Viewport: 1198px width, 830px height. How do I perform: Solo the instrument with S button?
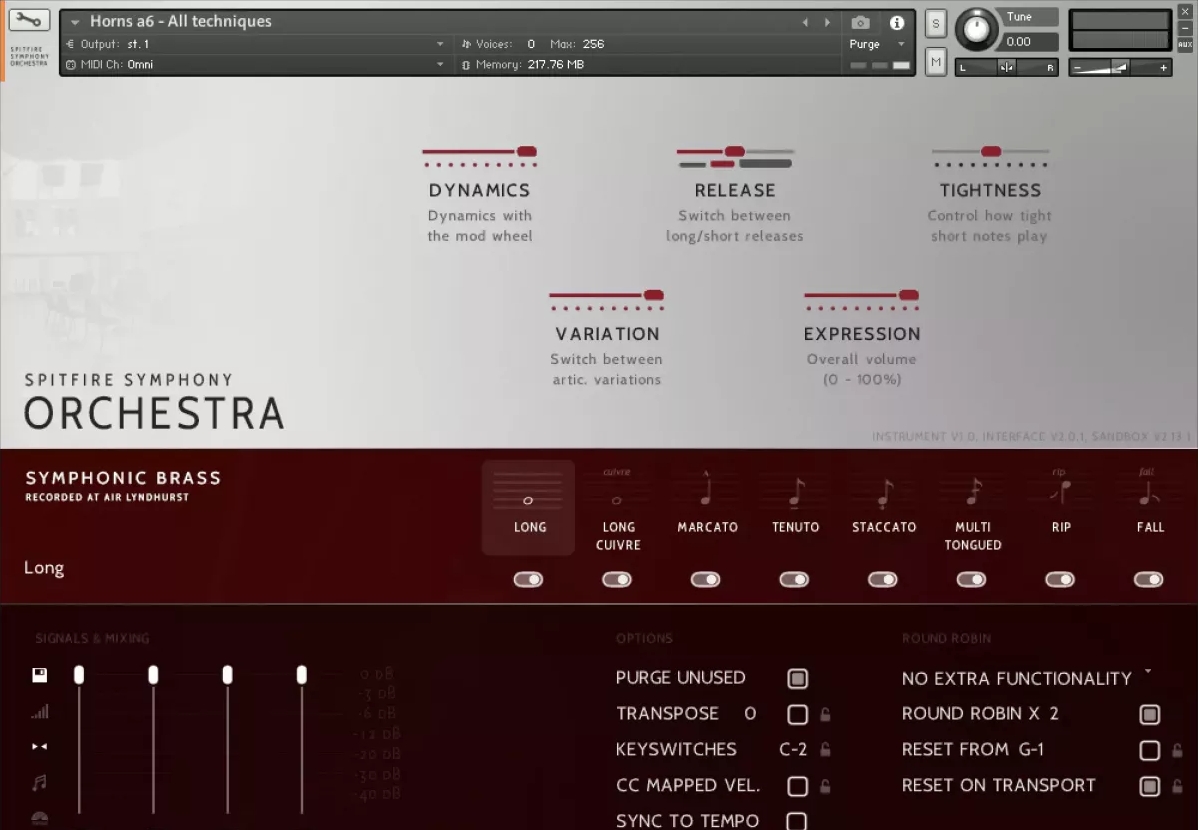click(936, 24)
